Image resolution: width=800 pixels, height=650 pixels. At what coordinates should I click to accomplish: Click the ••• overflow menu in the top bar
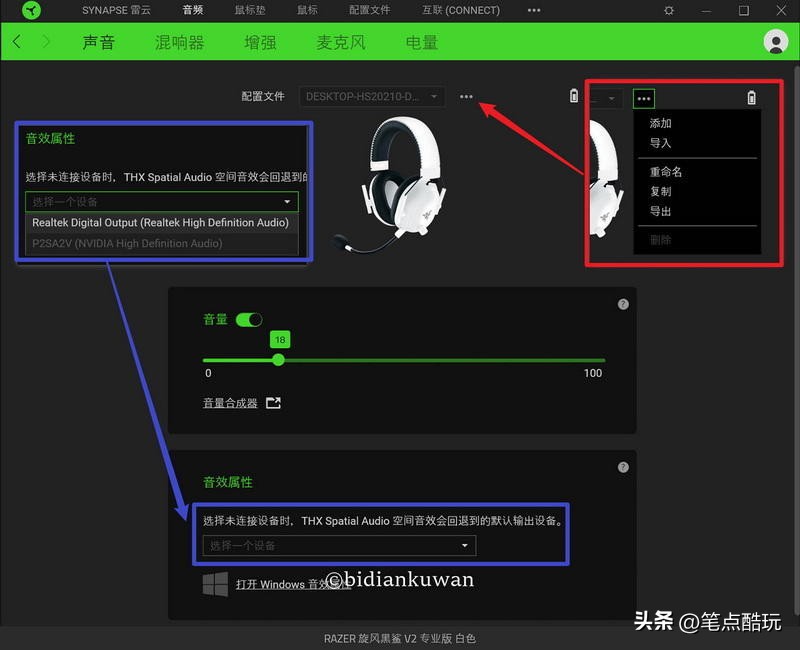533,10
